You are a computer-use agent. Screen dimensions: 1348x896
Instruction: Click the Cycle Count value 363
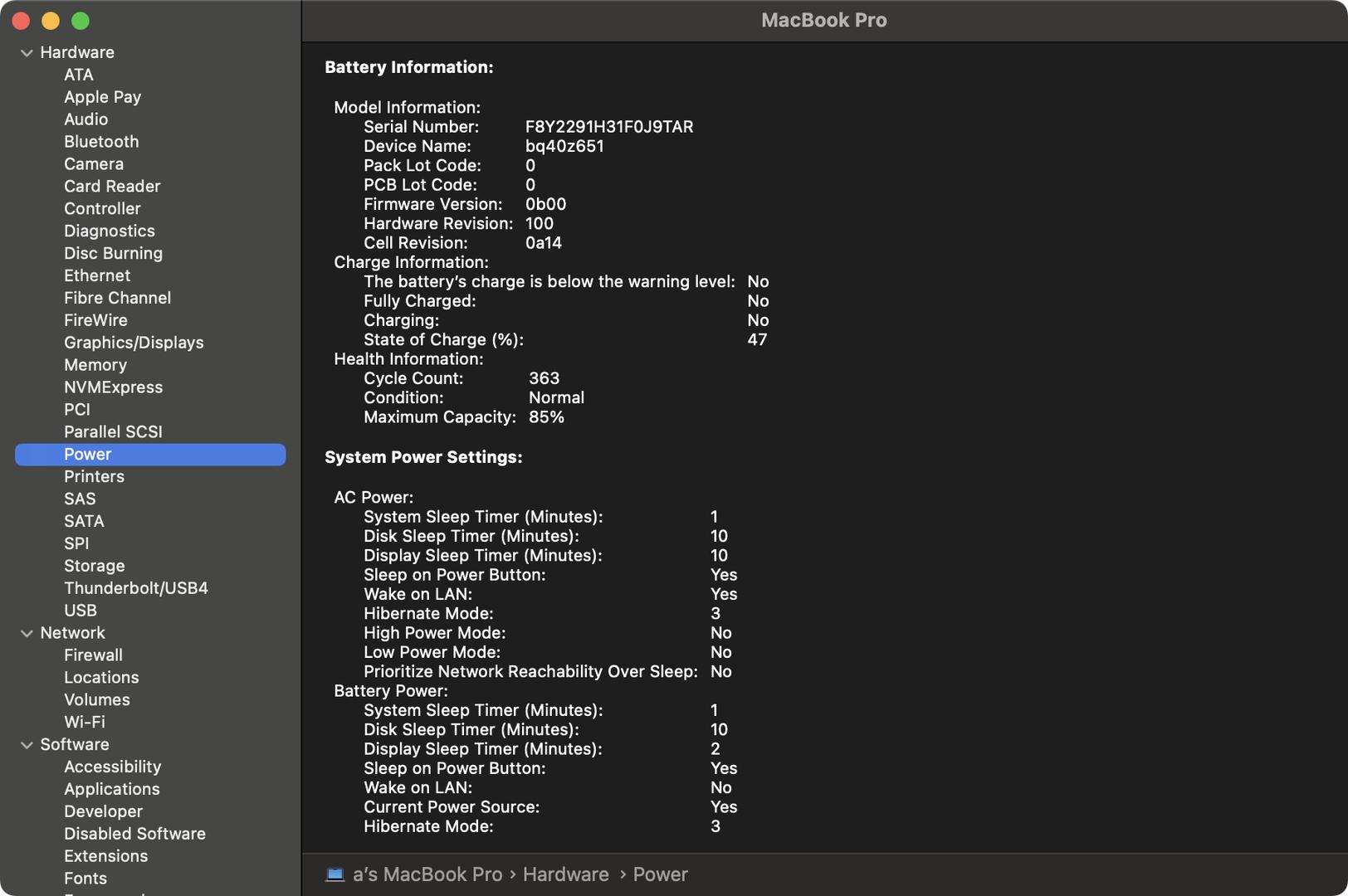(545, 379)
